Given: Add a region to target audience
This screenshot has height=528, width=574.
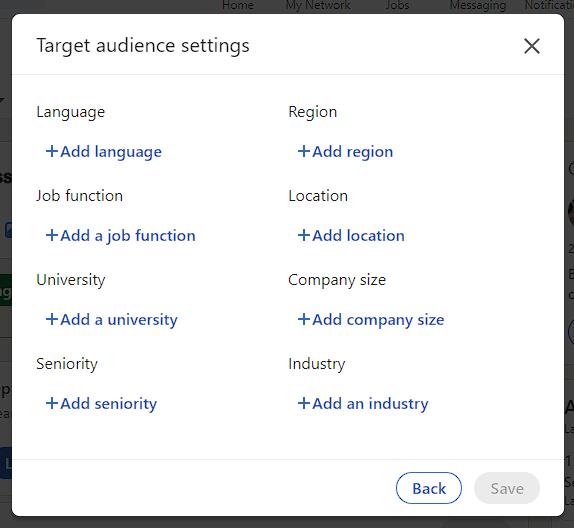Looking at the screenshot, I should pyautogui.click(x=345, y=152).
